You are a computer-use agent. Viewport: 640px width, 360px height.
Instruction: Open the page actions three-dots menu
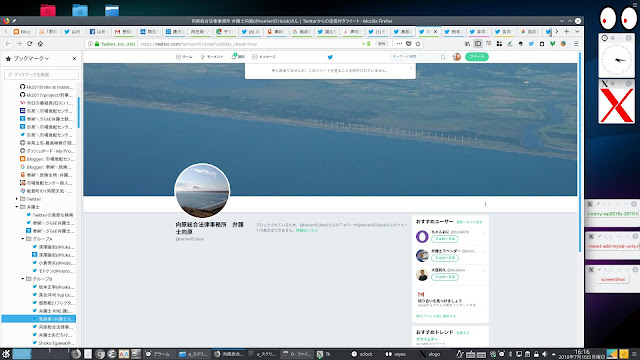[399, 44]
